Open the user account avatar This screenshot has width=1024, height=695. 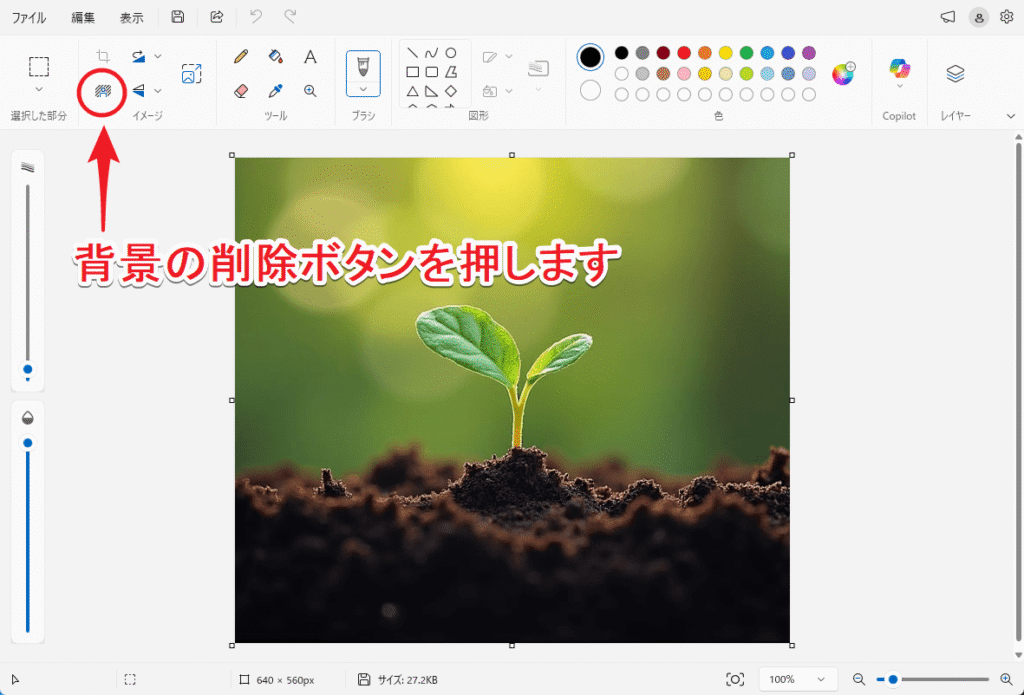tap(978, 18)
